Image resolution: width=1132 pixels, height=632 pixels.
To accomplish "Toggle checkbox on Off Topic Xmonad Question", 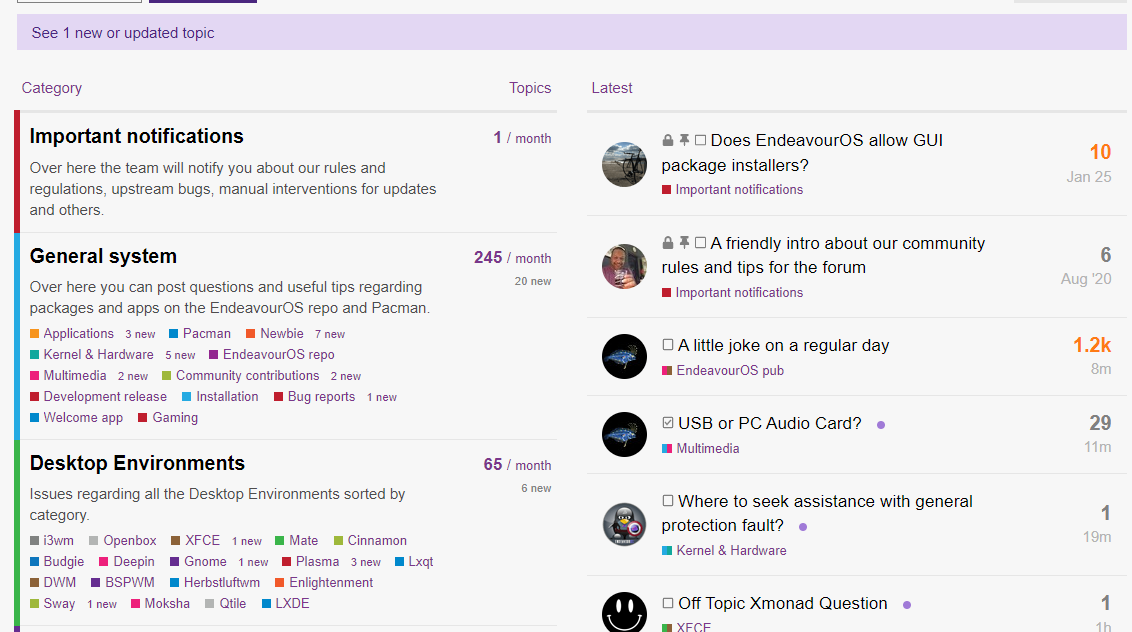I will pos(668,602).
